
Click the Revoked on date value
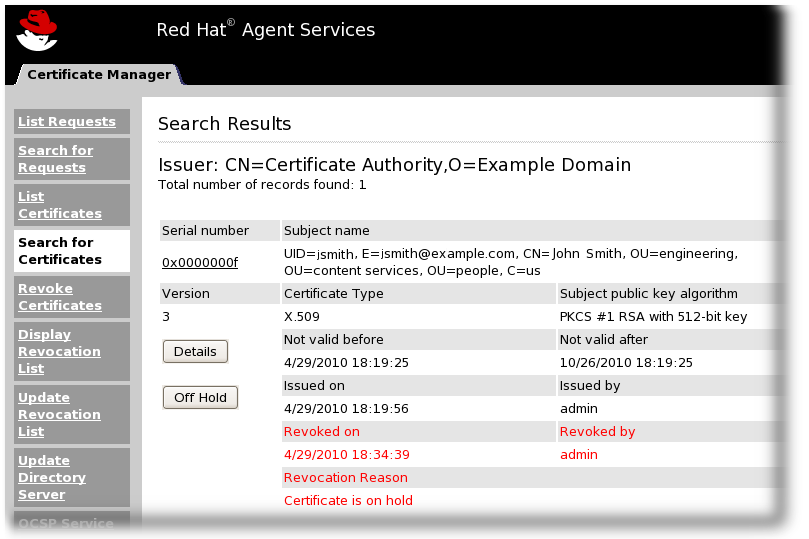point(347,455)
